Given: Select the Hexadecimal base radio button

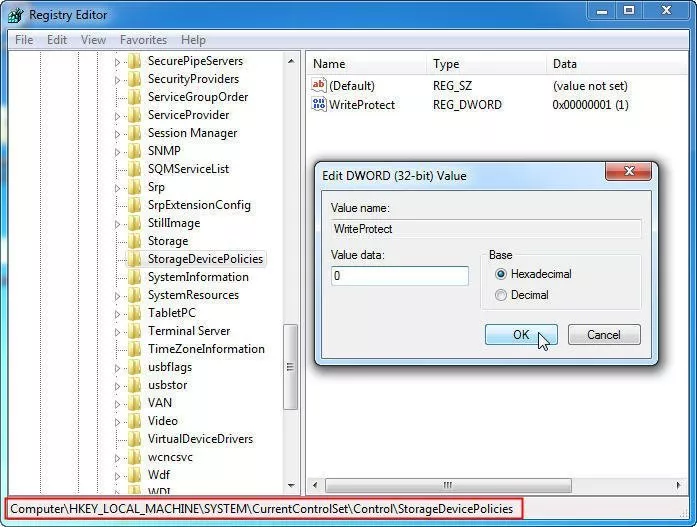Looking at the screenshot, I should click(x=501, y=274).
